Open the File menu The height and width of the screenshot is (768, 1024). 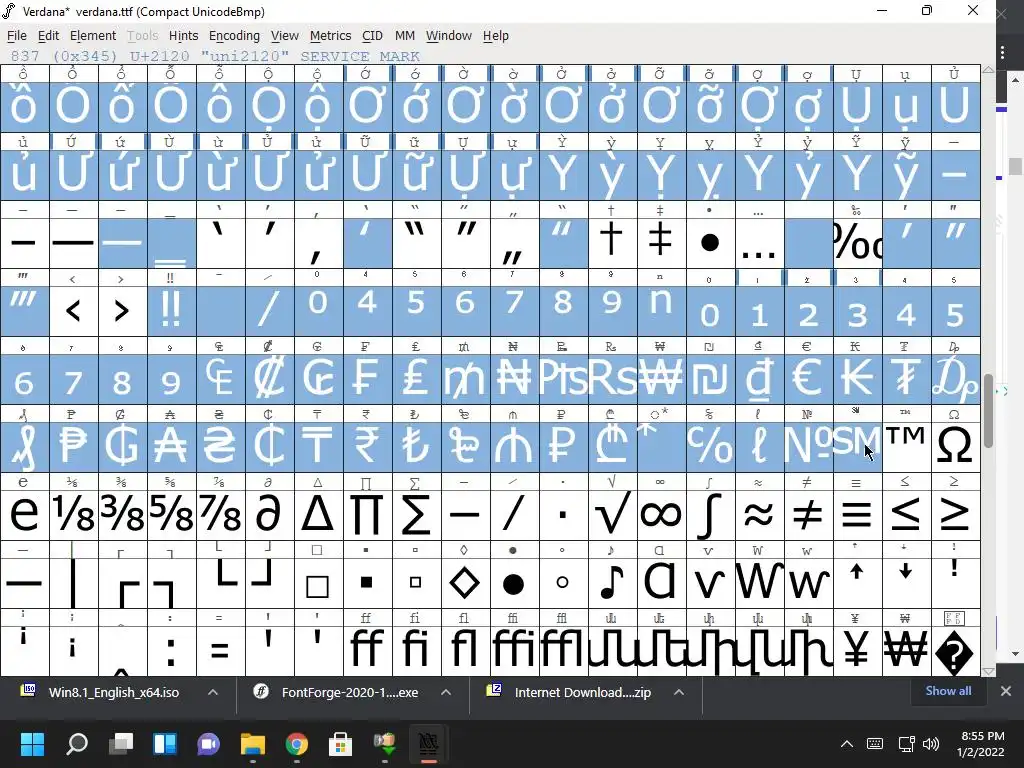[x=17, y=36]
